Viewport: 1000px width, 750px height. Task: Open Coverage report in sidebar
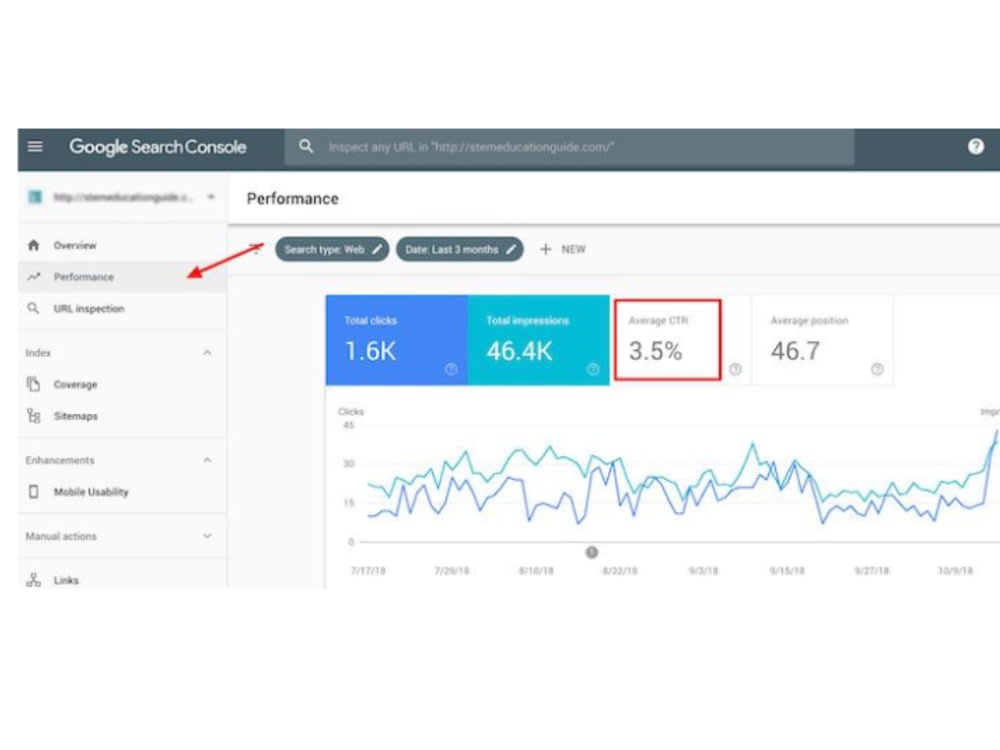(x=122, y=384)
